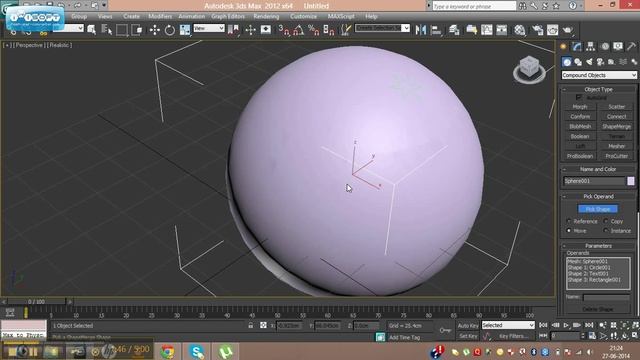Image resolution: width=640 pixels, height=360 pixels.
Task: Select the Lights category icon
Action: pos(589,62)
